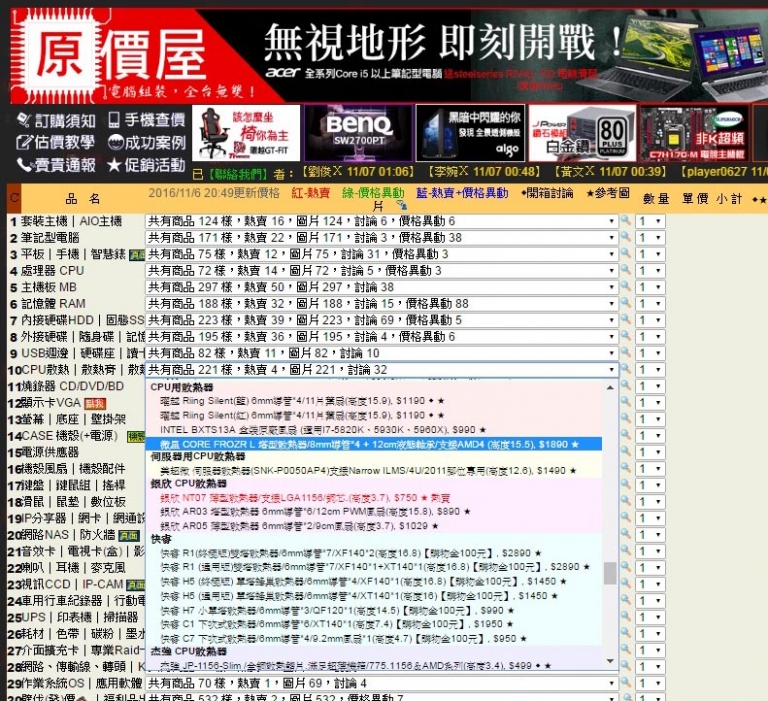Click magnifier icon for 鍵盤 鍵鼠組 row
Screen dimensions: 768x701
pos(625,484)
